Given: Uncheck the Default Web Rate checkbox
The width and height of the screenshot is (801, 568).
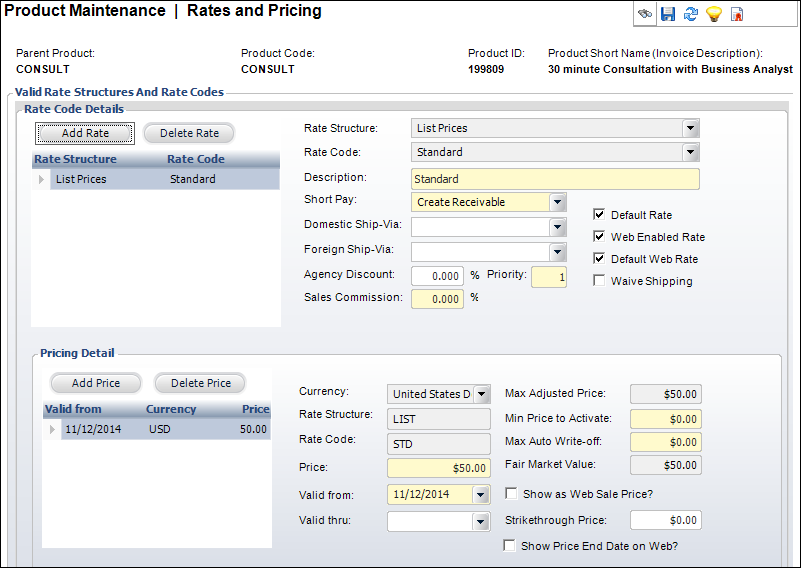Looking at the screenshot, I should coord(599,258).
